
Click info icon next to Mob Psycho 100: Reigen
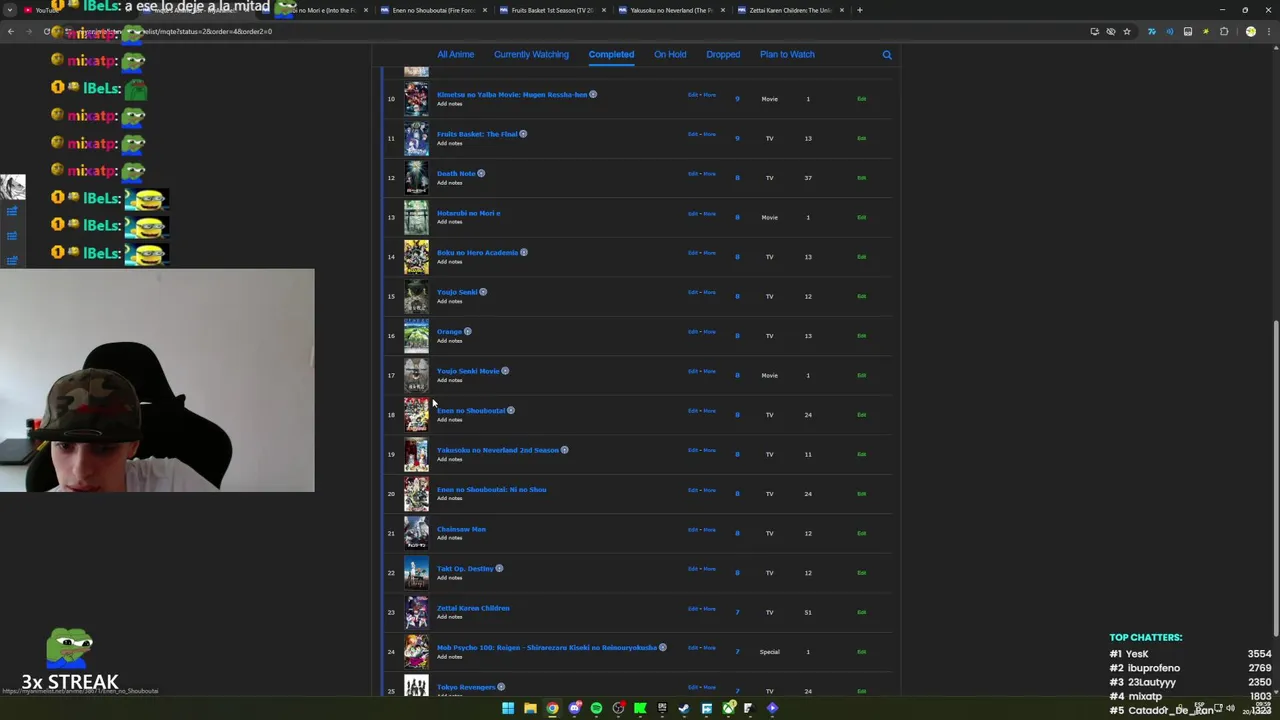pos(663,647)
